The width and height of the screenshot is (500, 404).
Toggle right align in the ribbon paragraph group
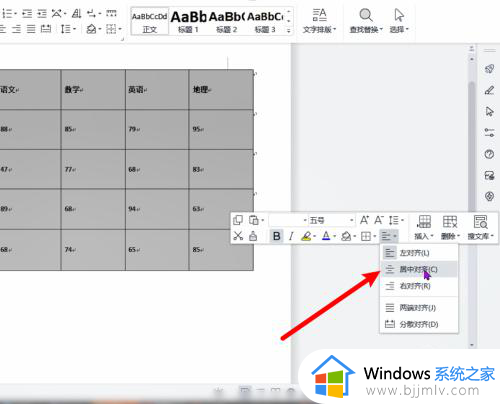[16, 29]
